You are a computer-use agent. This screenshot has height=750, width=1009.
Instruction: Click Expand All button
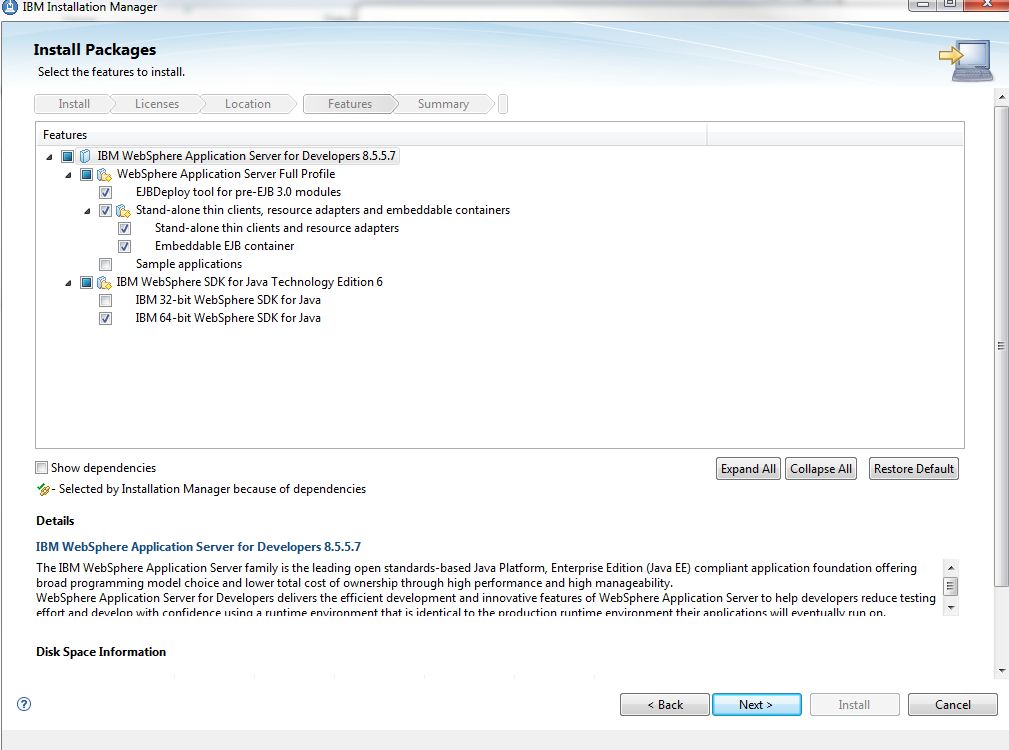coord(748,469)
